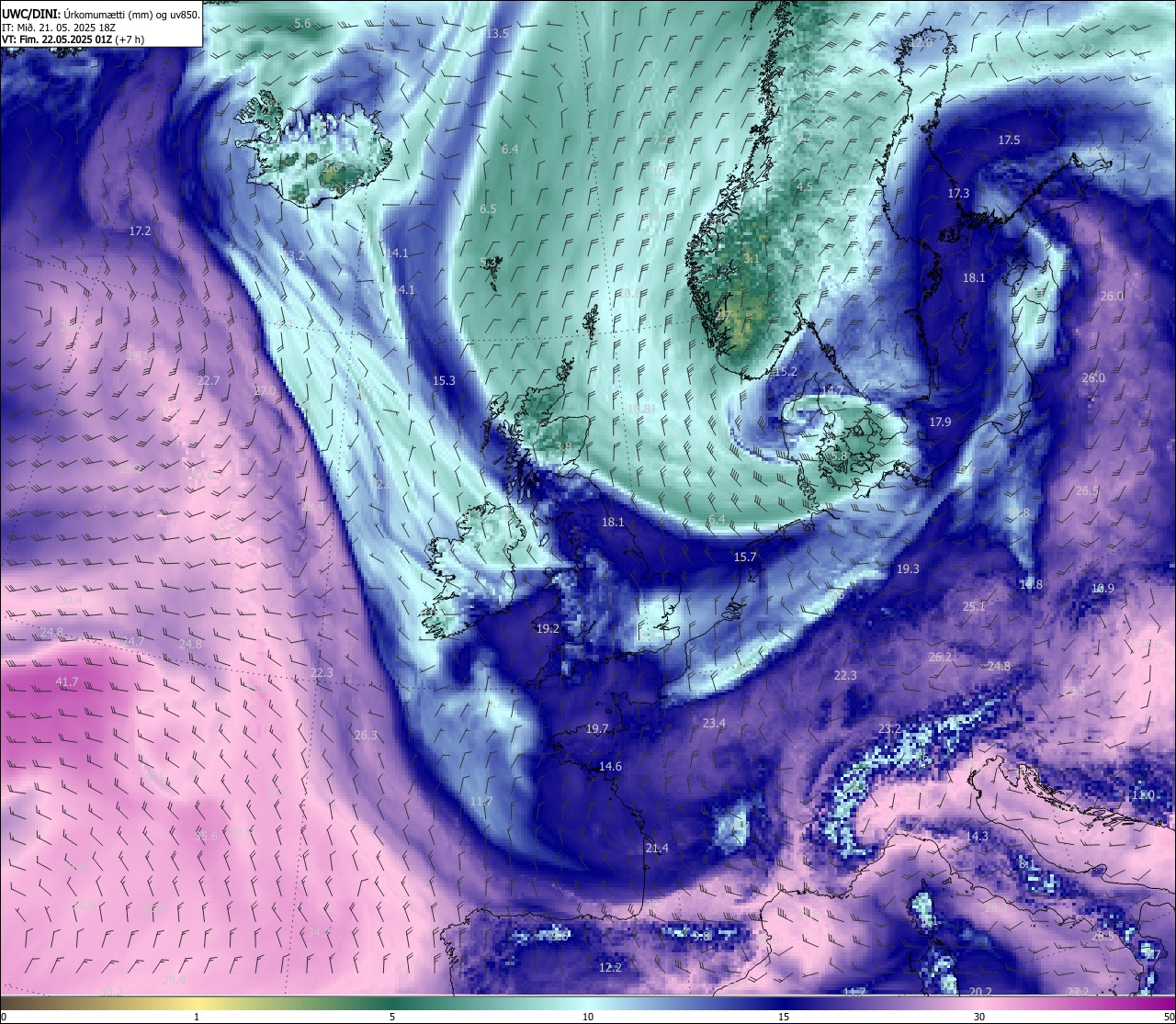
Task: Click the 5 tick on the colorbar
Action: pyautogui.click(x=392, y=1018)
